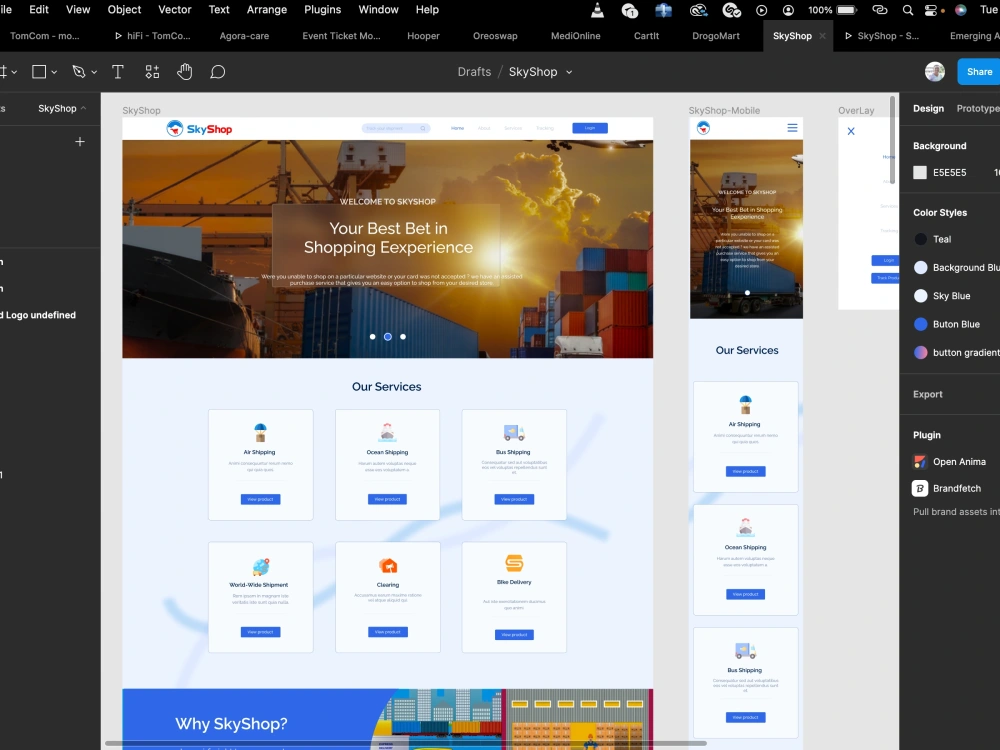Click the X close icon in OverLay frame

coord(851,131)
